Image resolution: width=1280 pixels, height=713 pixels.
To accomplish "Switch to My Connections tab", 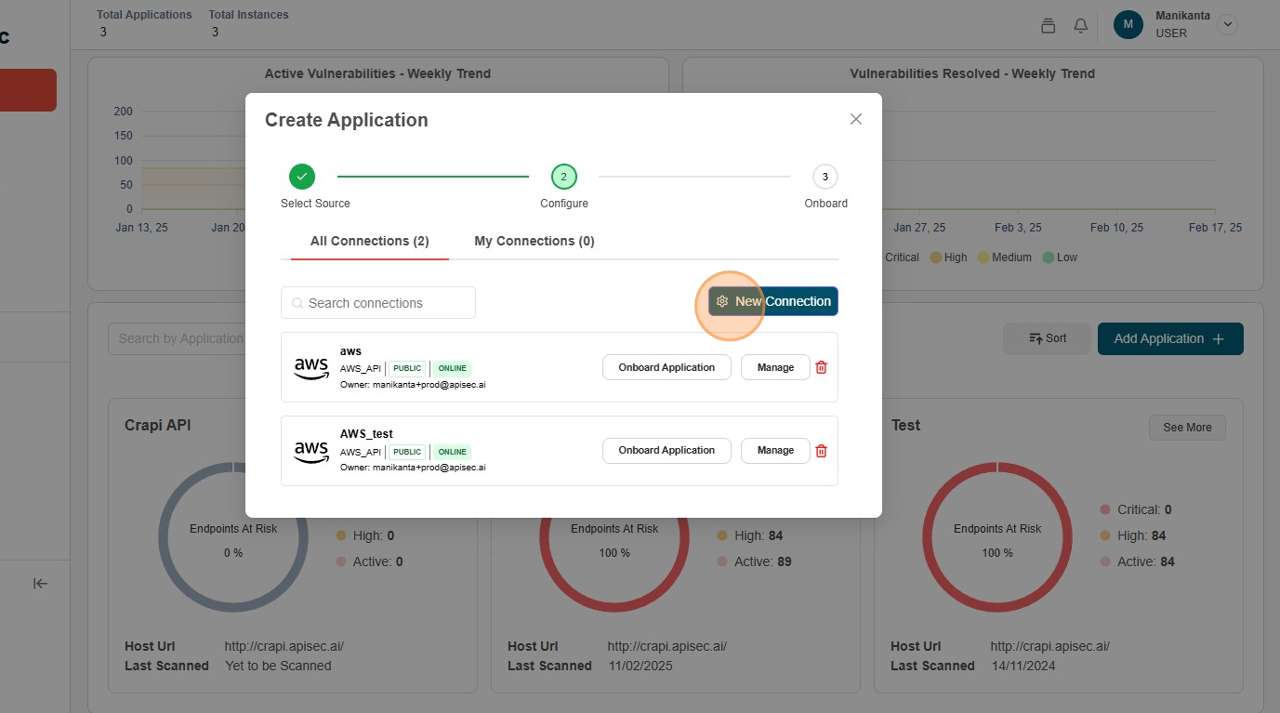I will point(534,241).
